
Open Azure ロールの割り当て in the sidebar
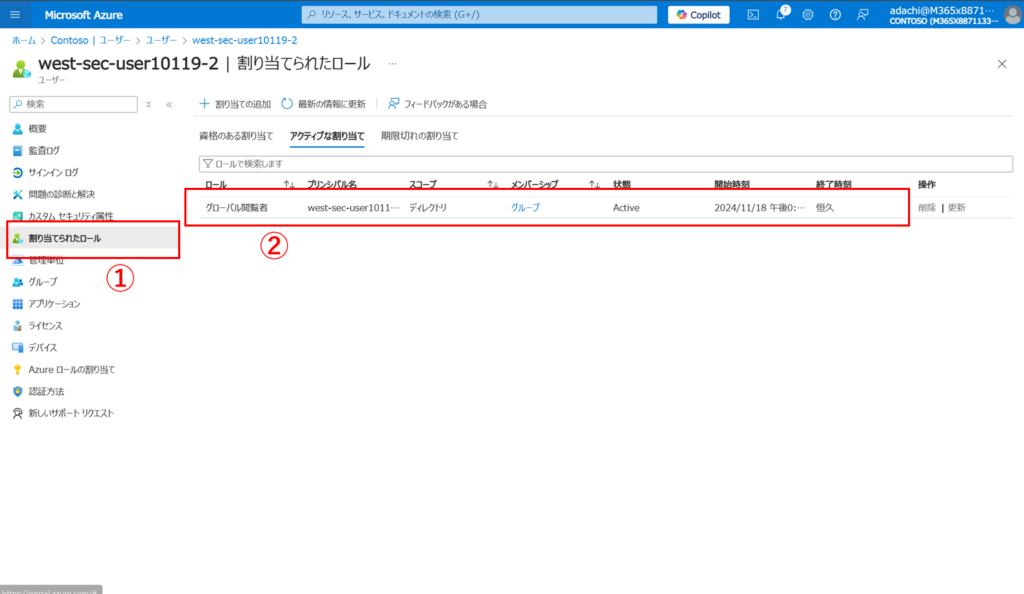point(71,369)
